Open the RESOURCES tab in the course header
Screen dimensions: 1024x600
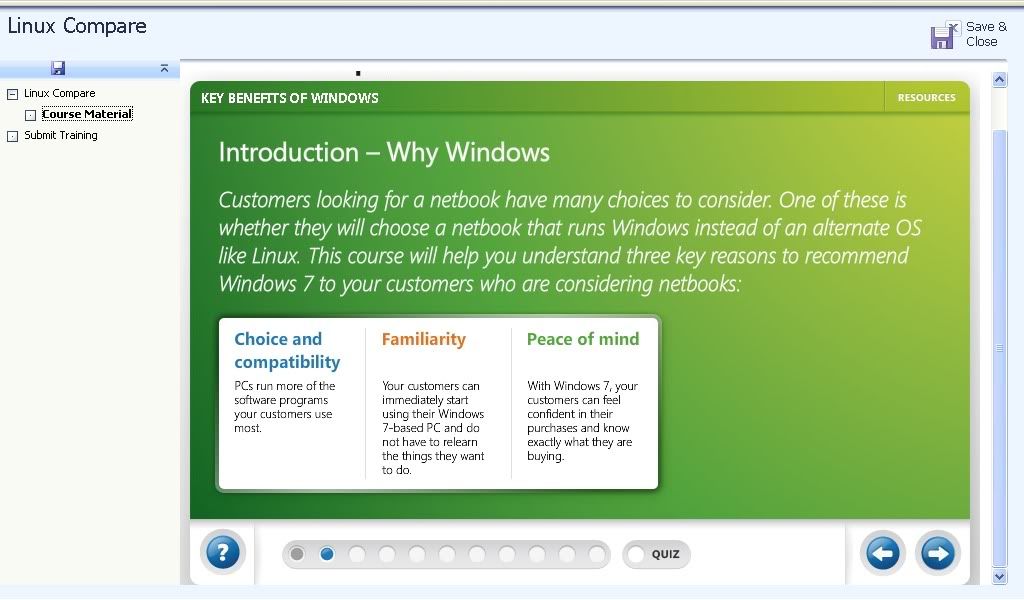(x=926, y=97)
